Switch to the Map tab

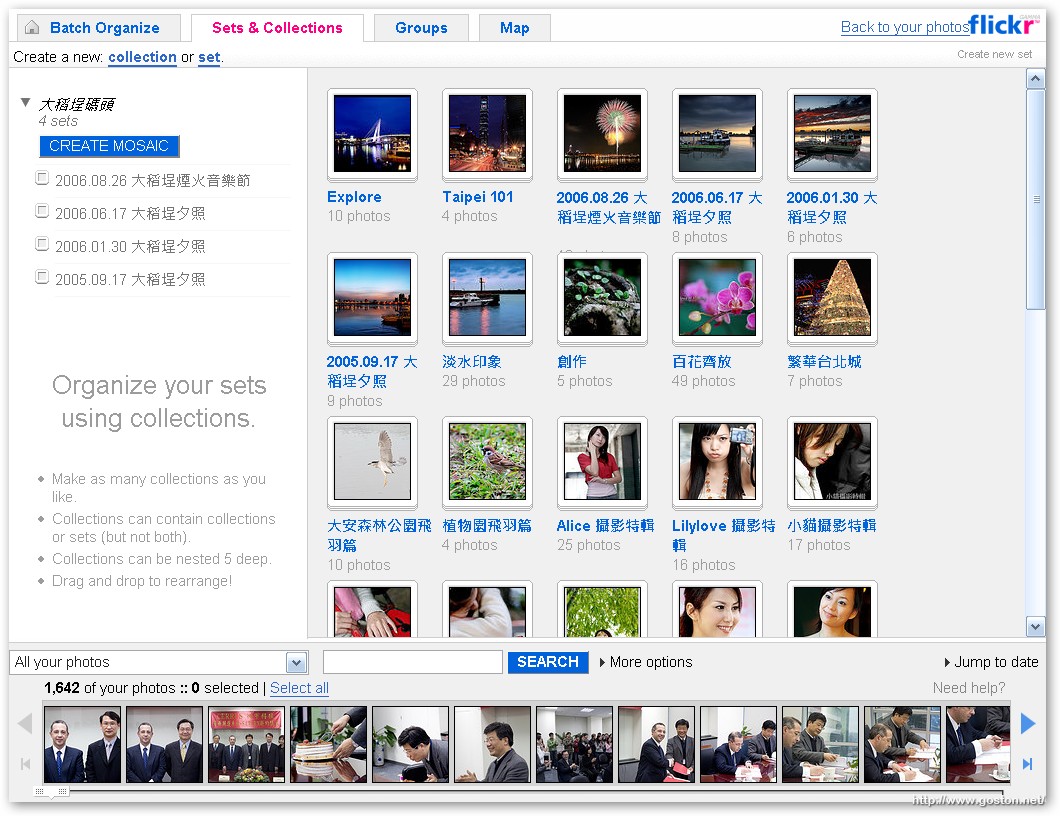click(514, 28)
